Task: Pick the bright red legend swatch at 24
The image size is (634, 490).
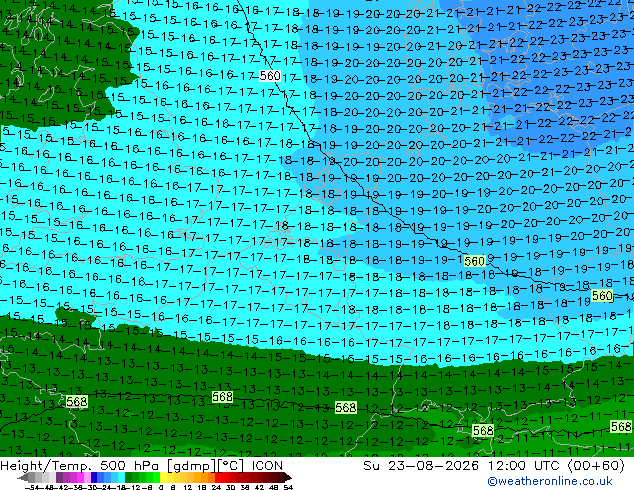Action: [x=218, y=477]
